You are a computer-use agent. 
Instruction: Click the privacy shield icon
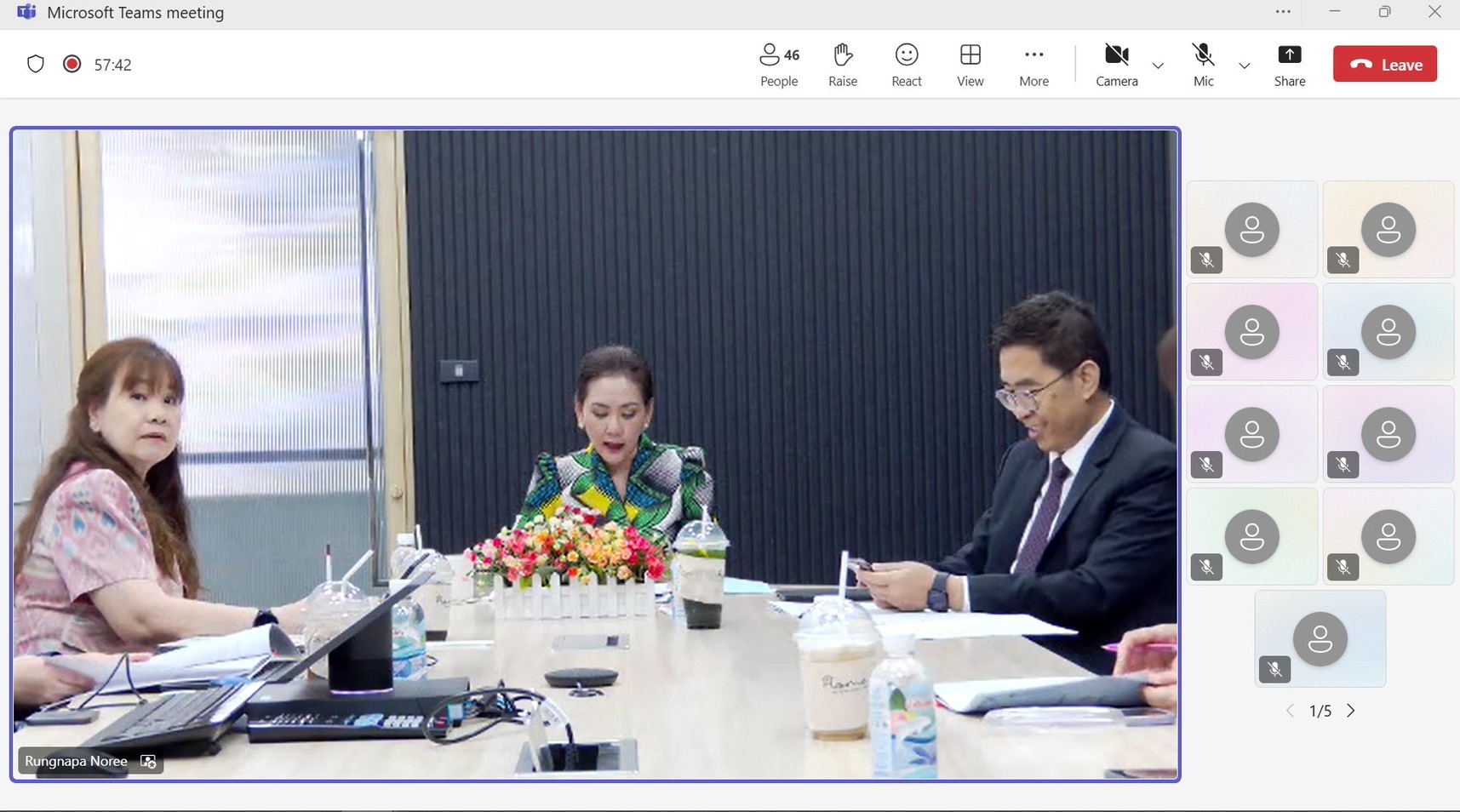click(36, 65)
